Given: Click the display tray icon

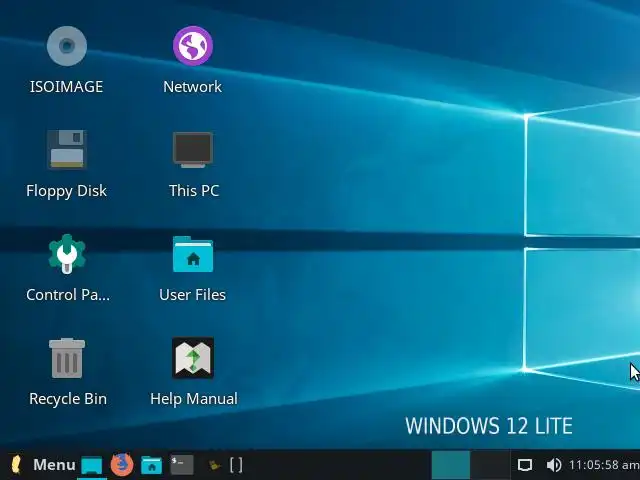Looking at the screenshot, I should click(525, 465).
